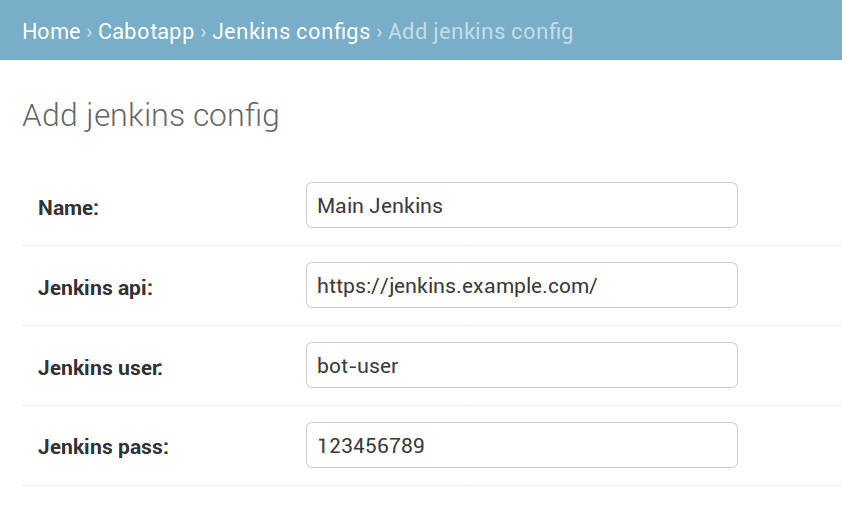Click the 'Jenkins api:' label
Viewport: 842px width, 505px height.
[96, 288]
